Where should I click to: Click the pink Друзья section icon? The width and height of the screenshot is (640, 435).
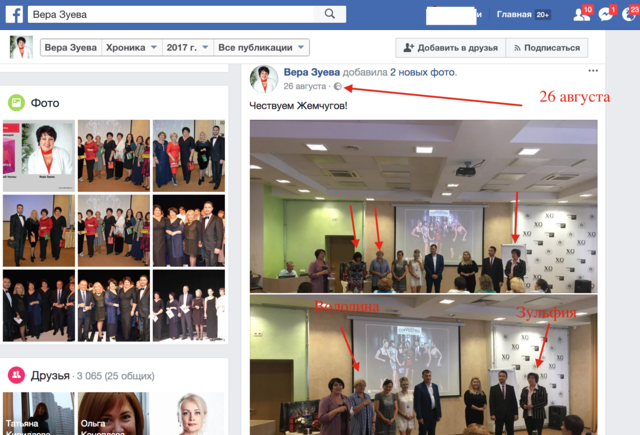[x=16, y=375]
